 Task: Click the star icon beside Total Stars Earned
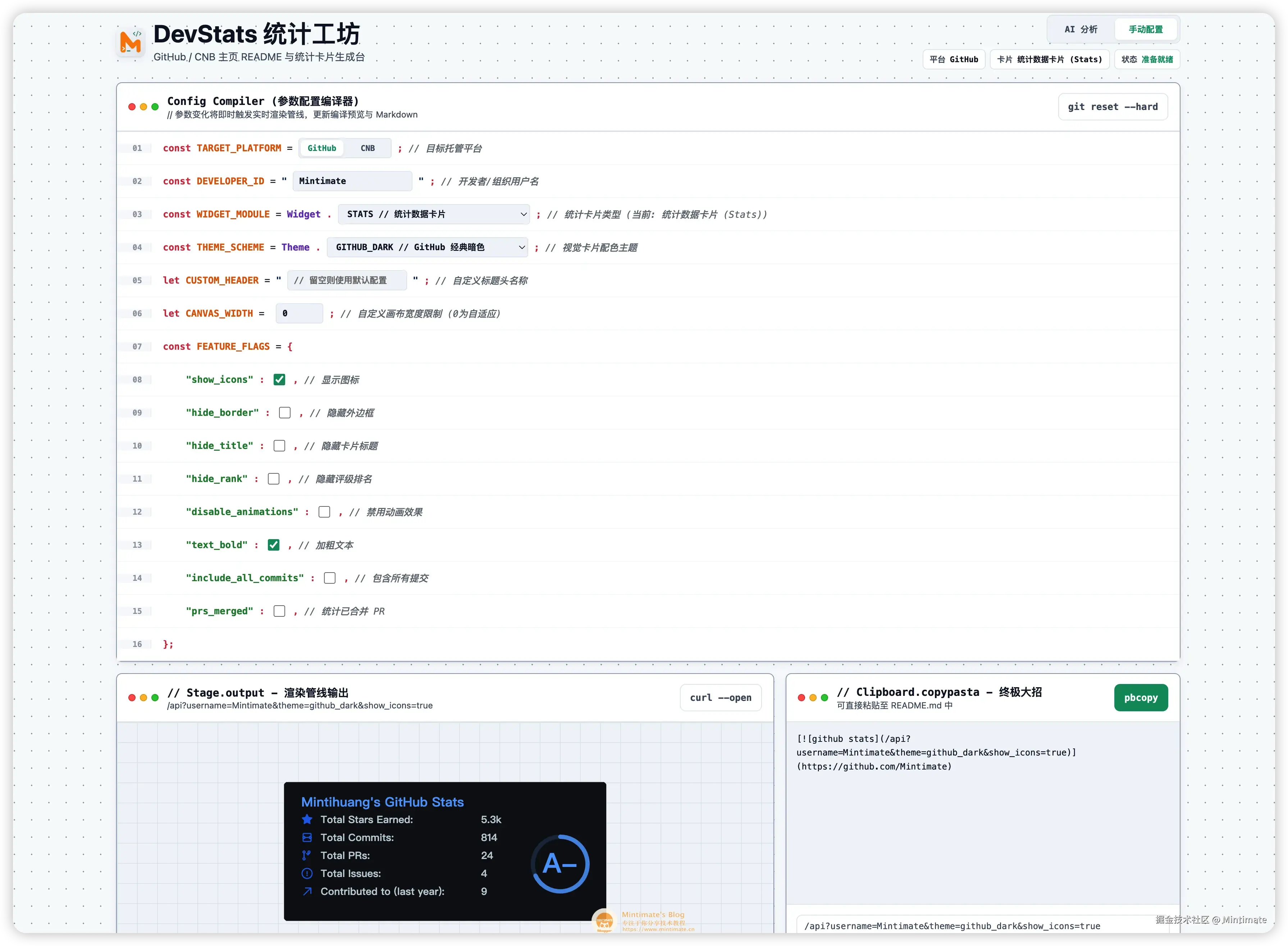click(x=307, y=819)
